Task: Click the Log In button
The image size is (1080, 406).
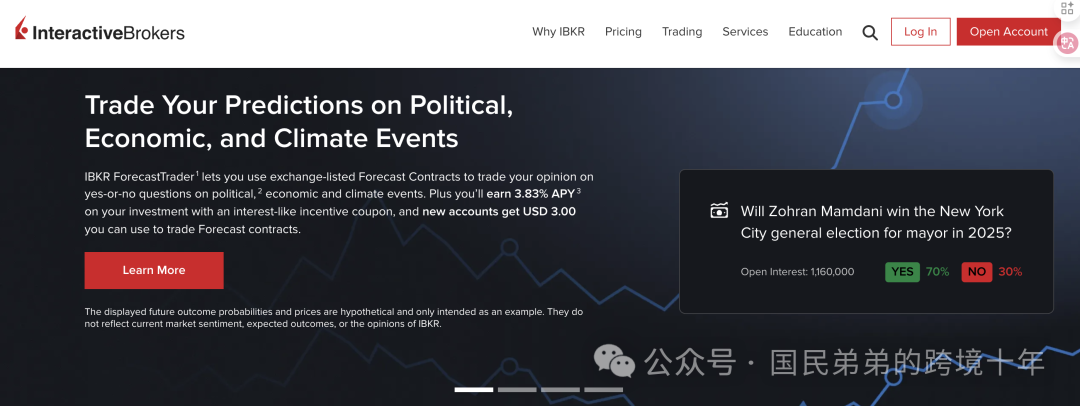Action: pos(920,32)
